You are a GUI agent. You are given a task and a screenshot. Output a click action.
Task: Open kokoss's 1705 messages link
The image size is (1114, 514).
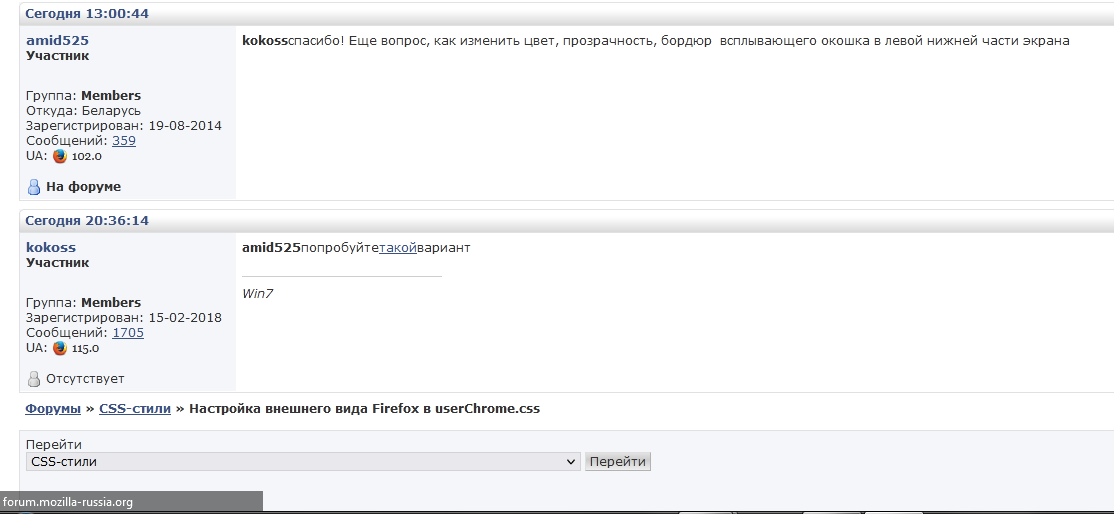coord(128,333)
